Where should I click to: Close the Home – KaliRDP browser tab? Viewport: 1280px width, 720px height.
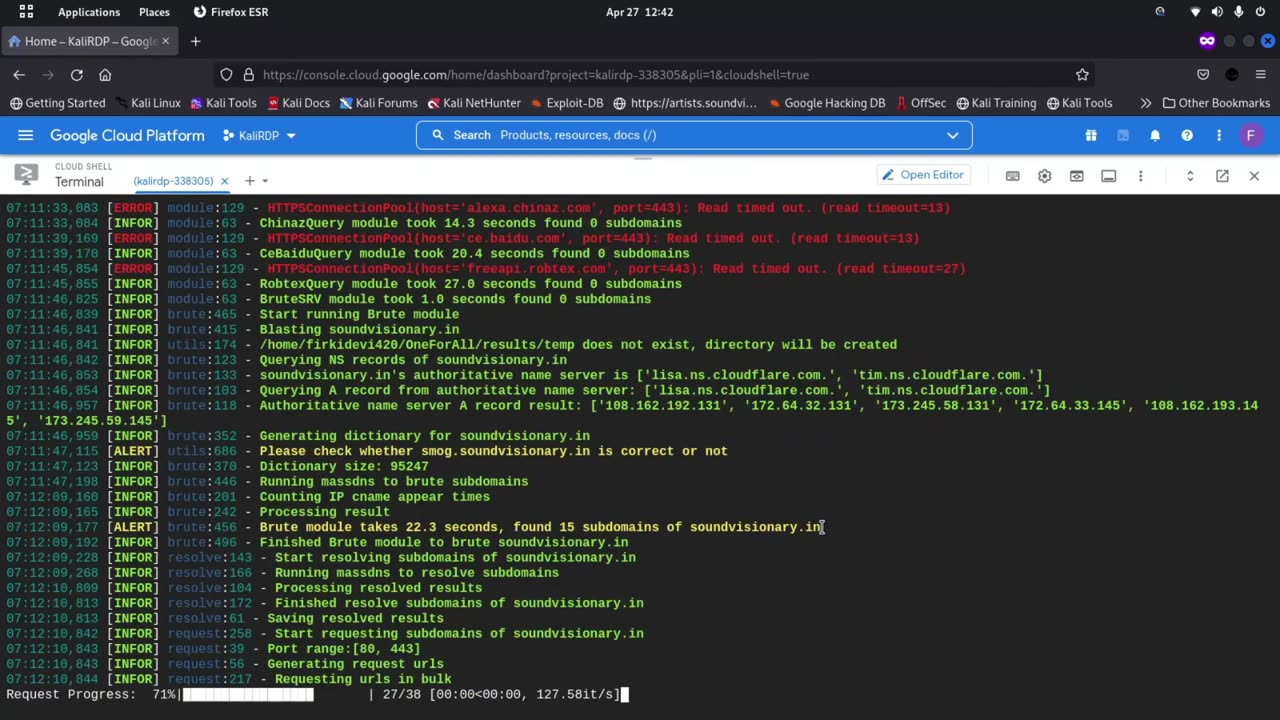click(166, 41)
